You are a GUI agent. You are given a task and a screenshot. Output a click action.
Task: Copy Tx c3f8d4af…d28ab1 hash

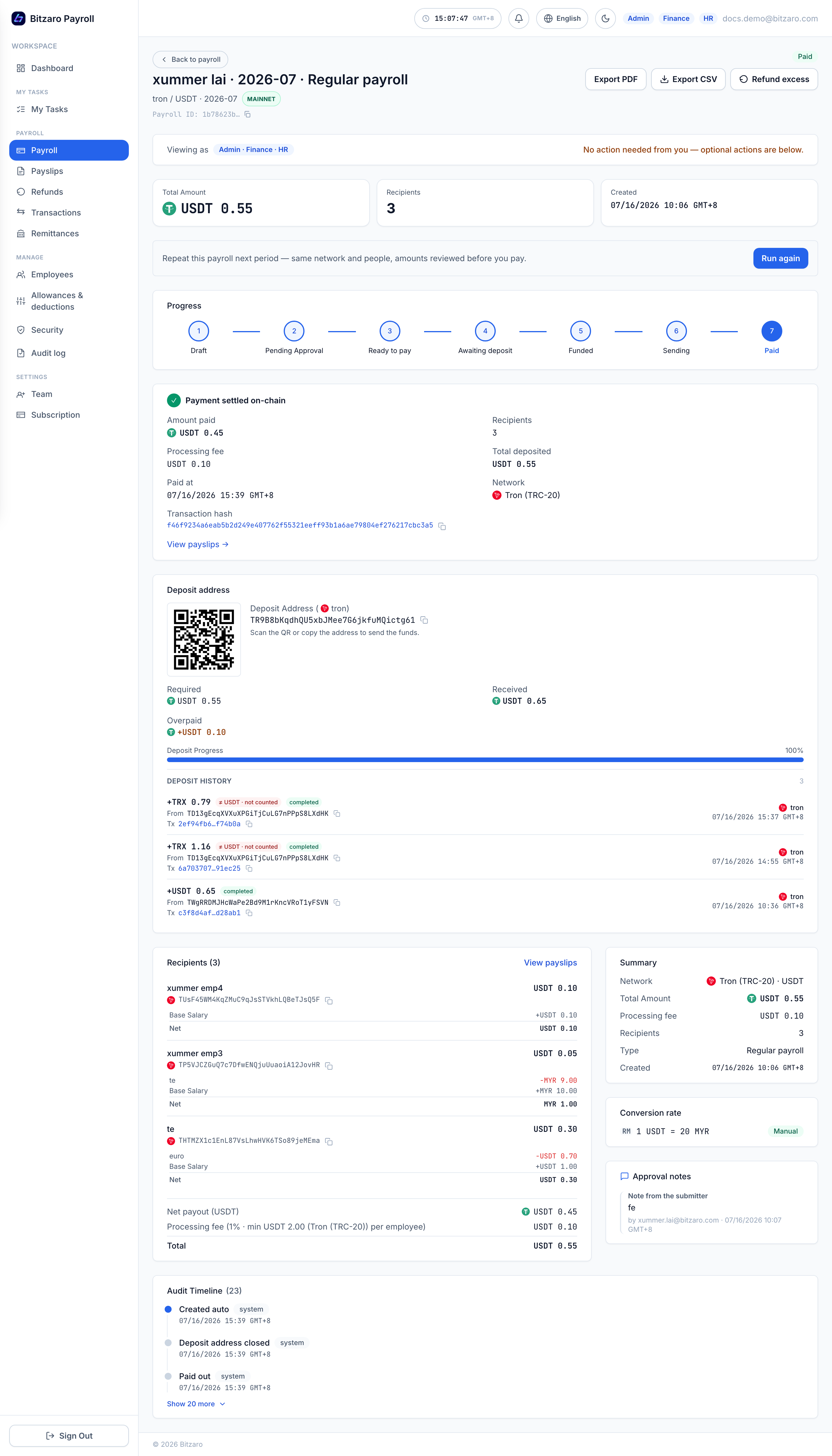[249, 913]
